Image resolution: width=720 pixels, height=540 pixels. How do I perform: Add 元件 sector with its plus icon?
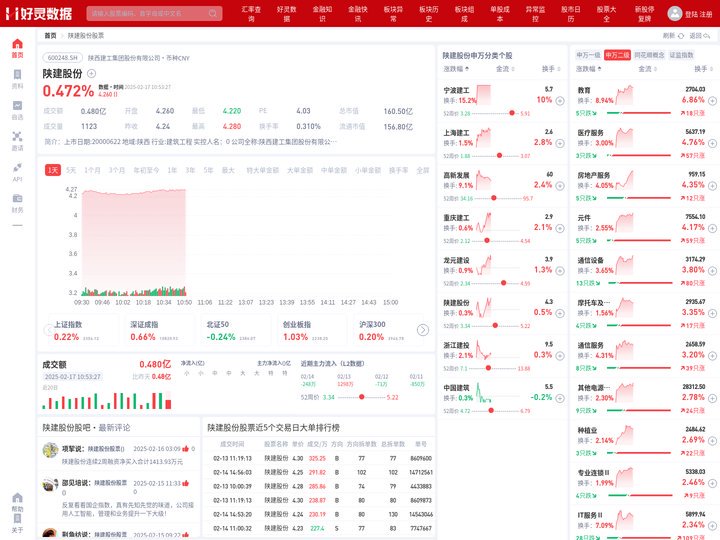712,228
